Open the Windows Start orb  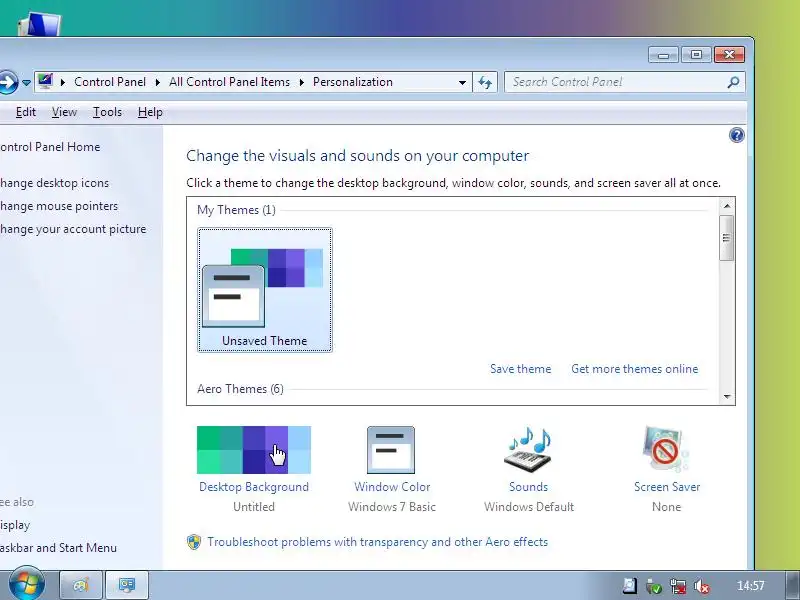pos(27,584)
